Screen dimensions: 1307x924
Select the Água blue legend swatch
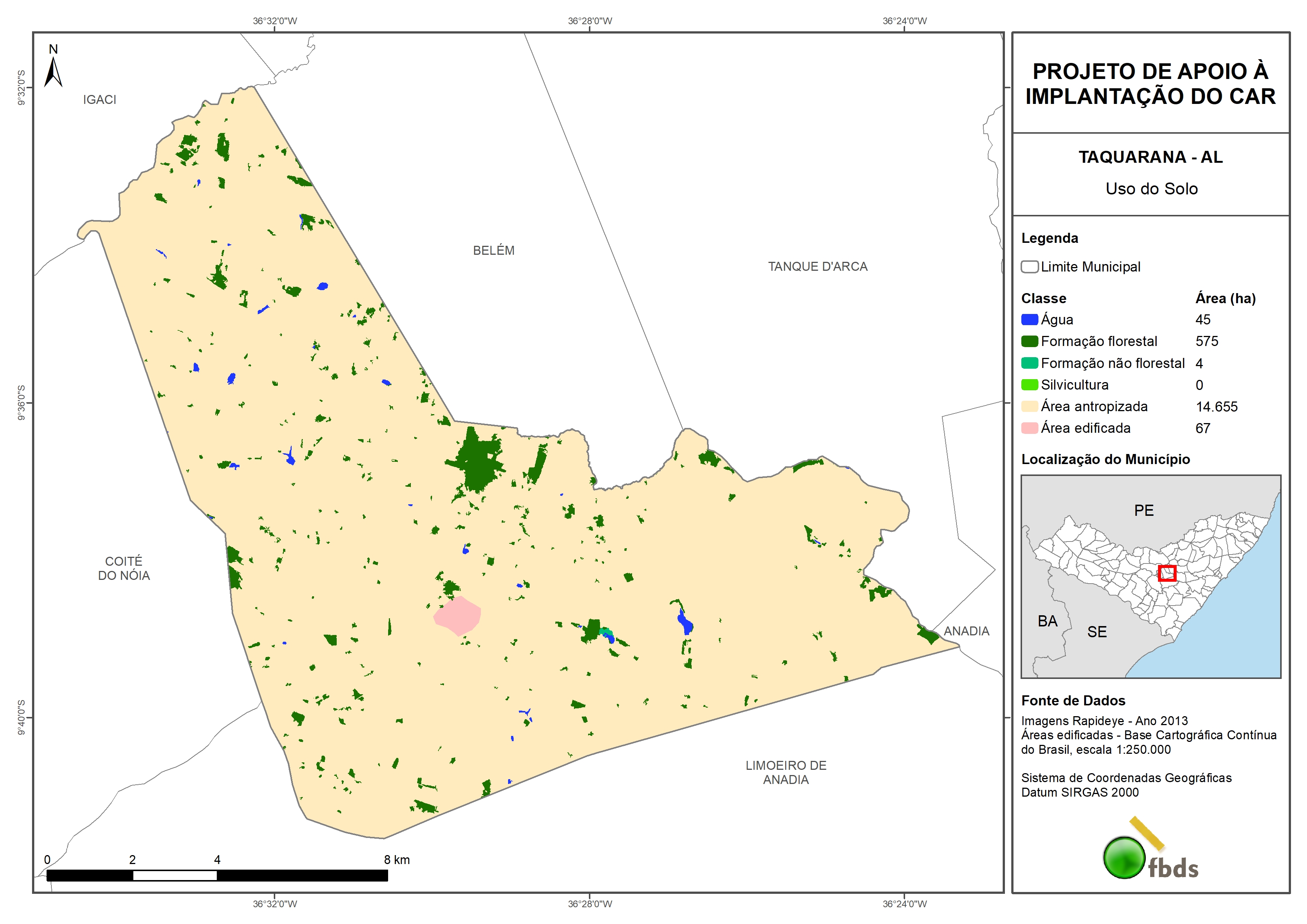(1029, 320)
